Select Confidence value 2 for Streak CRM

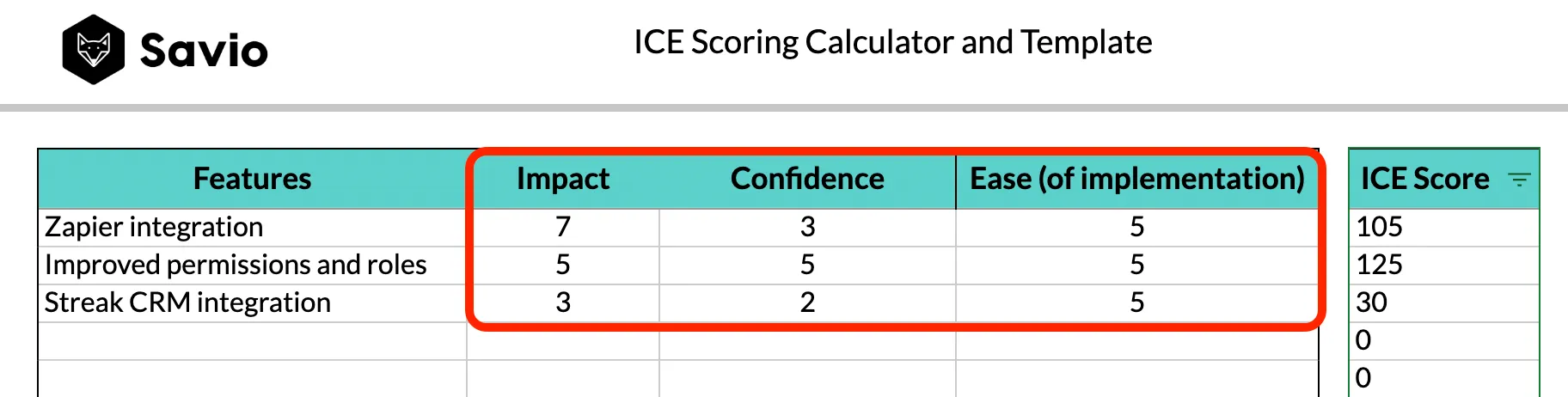pos(807,302)
